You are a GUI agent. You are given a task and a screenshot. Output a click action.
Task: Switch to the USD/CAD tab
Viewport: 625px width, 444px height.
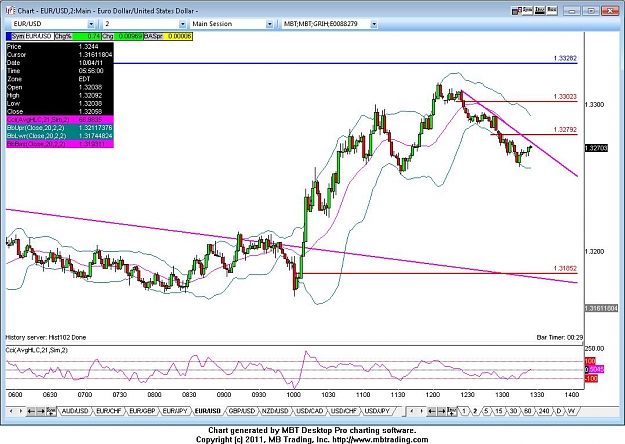click(309, 411)
